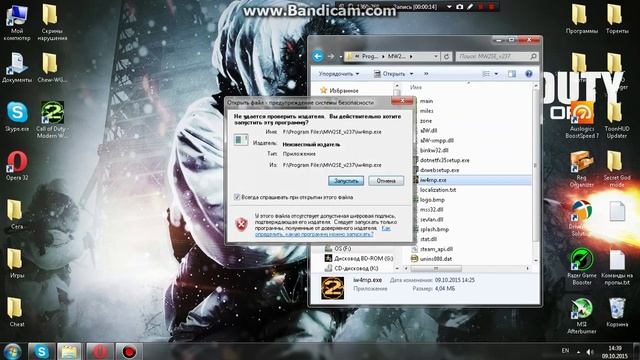Image resolution: width=640 pixels, height=360 pixels.
Task: Click the EN language indicator in tray
Action: [565, 351]
